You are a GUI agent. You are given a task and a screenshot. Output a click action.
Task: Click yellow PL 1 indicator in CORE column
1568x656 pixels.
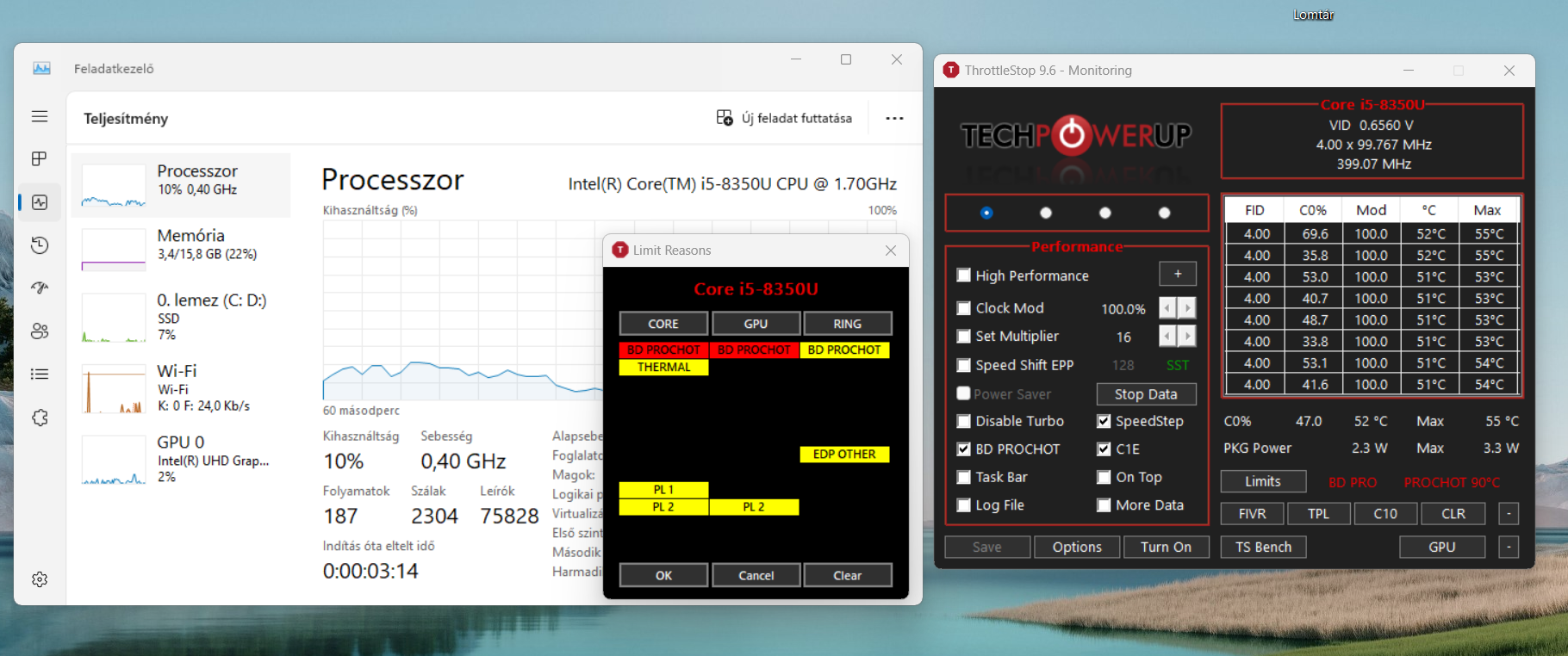[x=663, y=490]
